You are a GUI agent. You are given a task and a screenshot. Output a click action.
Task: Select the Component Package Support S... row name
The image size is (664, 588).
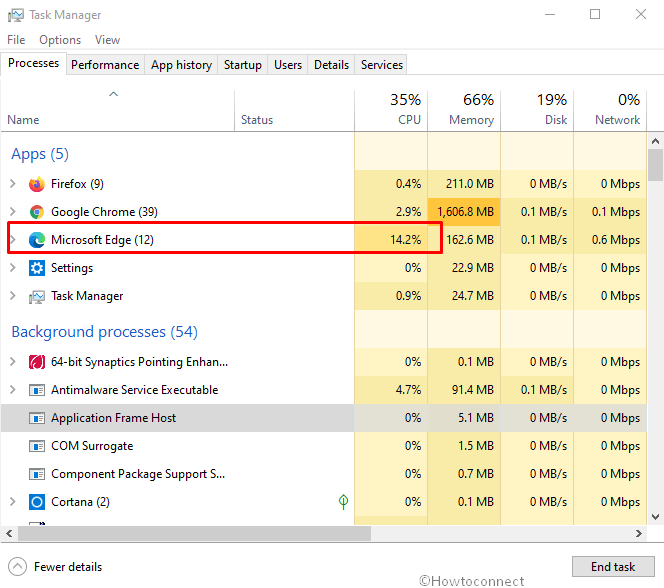point(138,474)
